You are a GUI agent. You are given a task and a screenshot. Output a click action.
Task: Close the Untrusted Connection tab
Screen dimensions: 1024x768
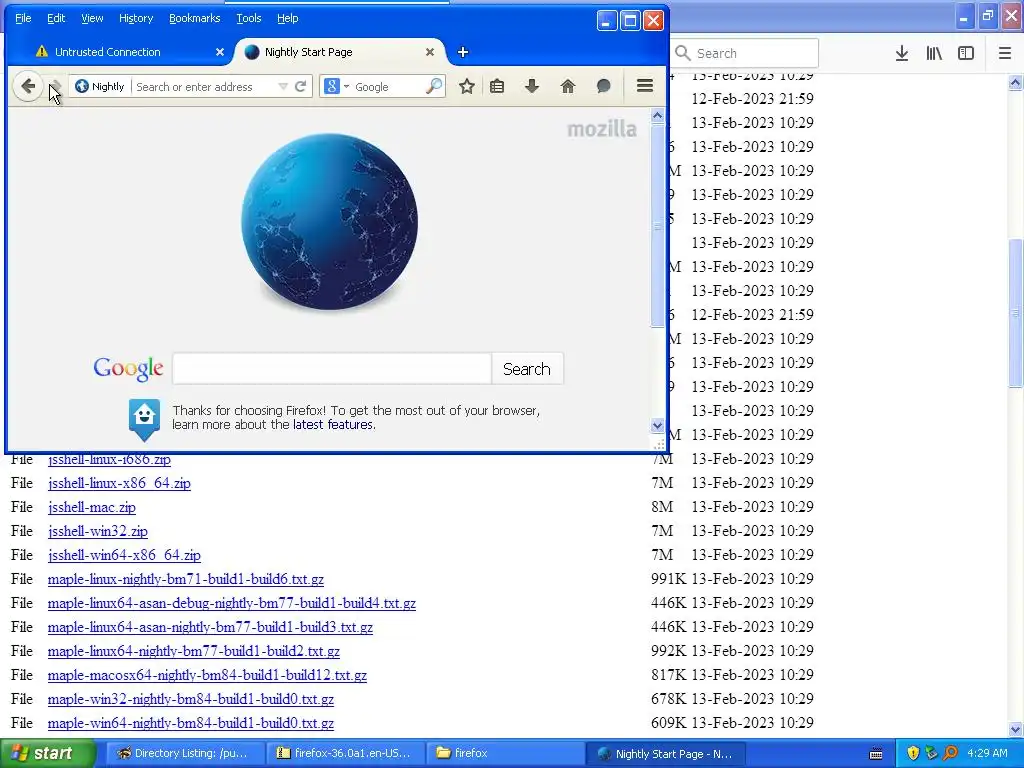pos(220,52)
